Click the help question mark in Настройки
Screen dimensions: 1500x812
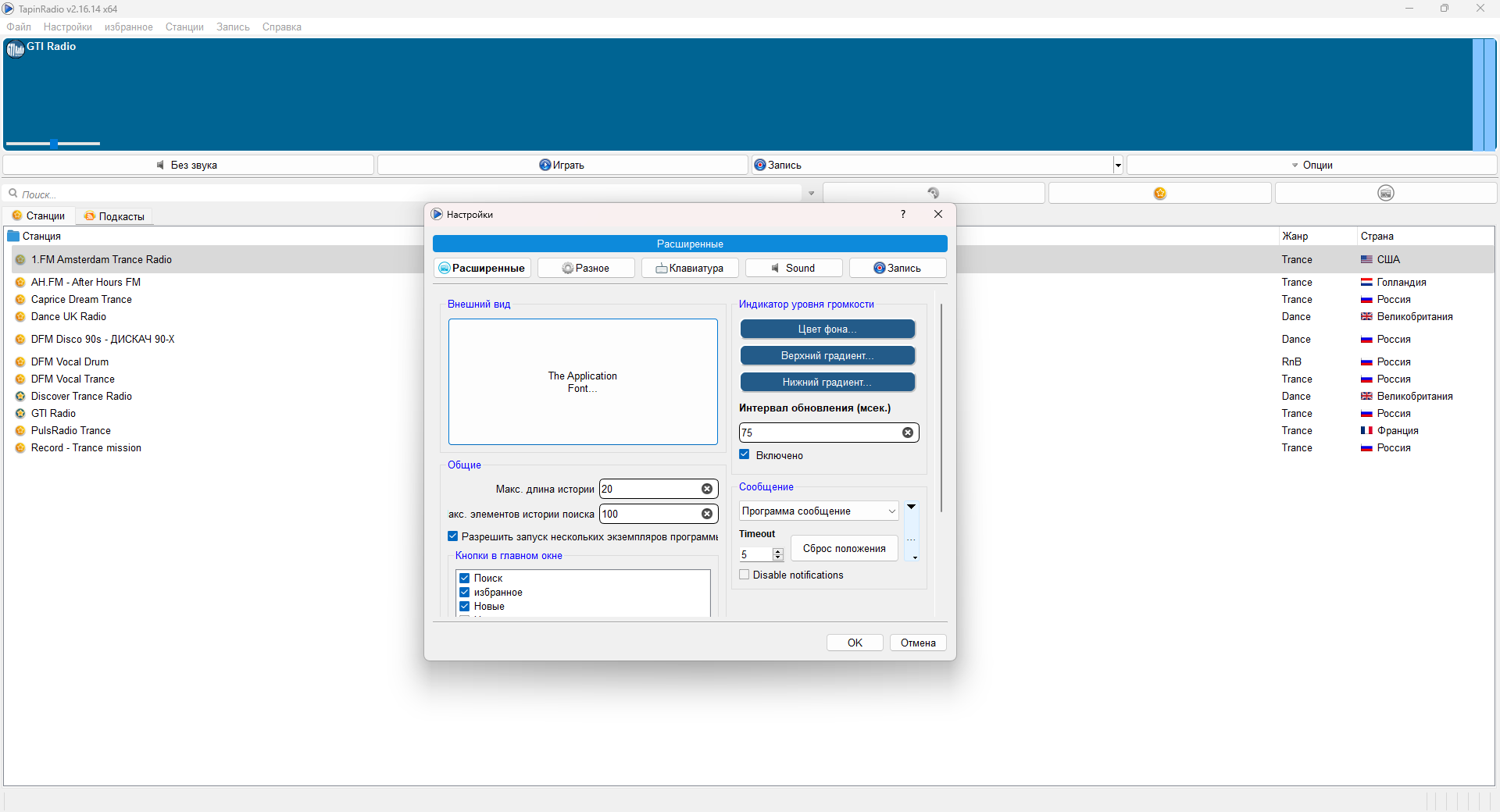point(903,214)
